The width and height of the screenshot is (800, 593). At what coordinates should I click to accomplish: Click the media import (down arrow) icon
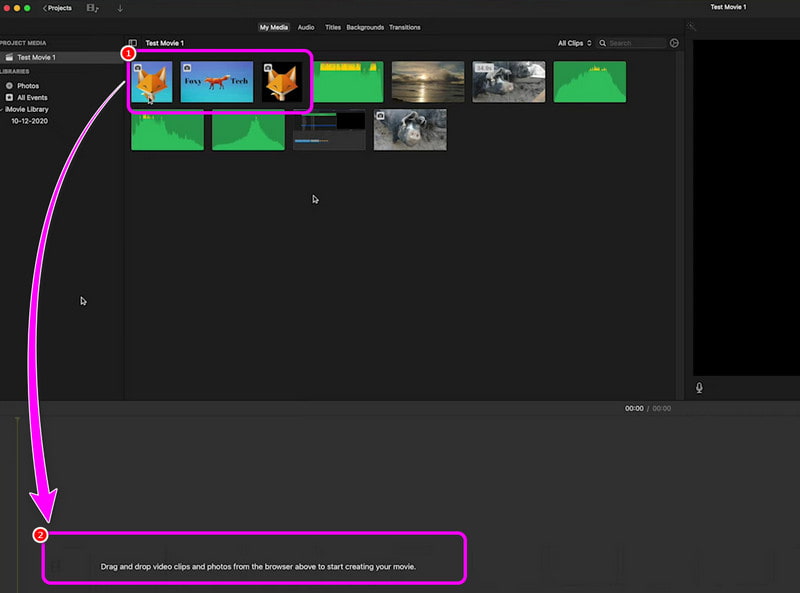120,8
